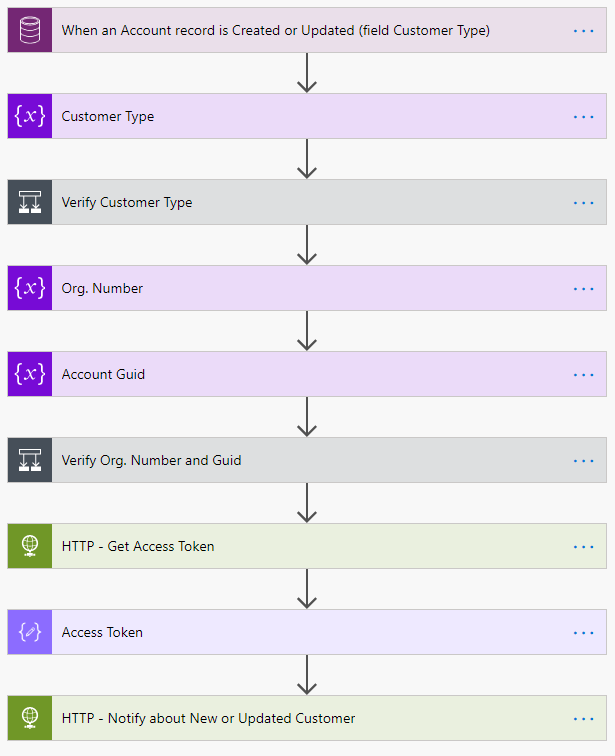615x756 pixels.
Task: Insert a step below the Customer Type arrow
Action: pyautogui.click(x=307, y=159)
